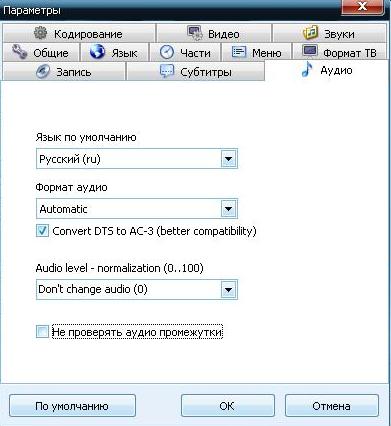
Task: Open the Части tab
Action: 185,52
